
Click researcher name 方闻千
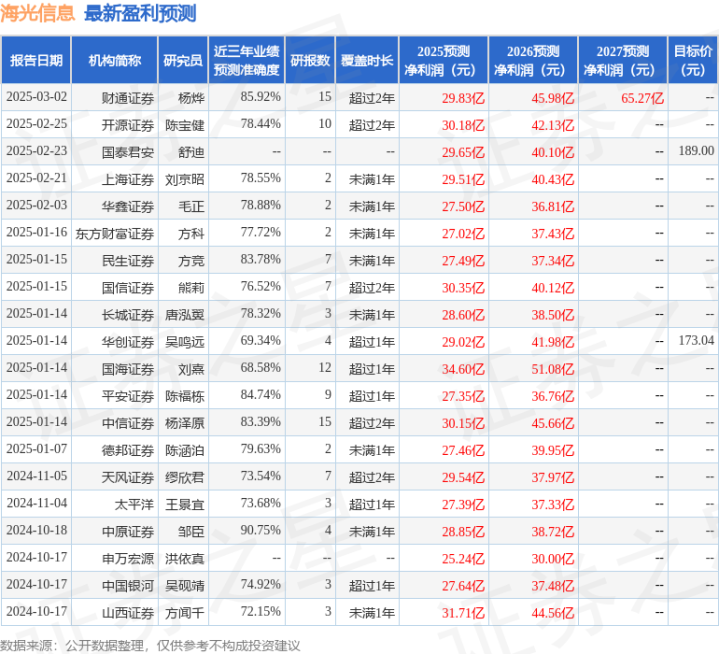185,612
